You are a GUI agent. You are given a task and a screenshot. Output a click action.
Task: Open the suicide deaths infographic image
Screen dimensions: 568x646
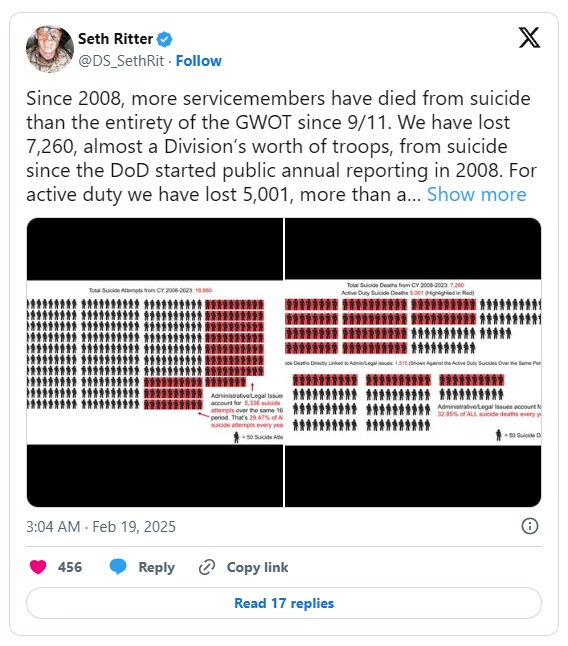[x=413, y=363]
